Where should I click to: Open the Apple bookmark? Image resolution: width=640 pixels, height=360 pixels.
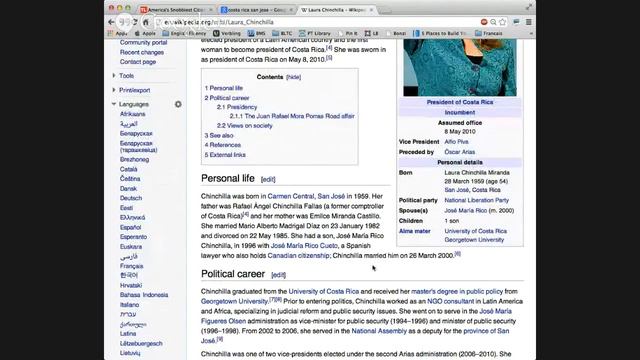[x=145, y=33]
